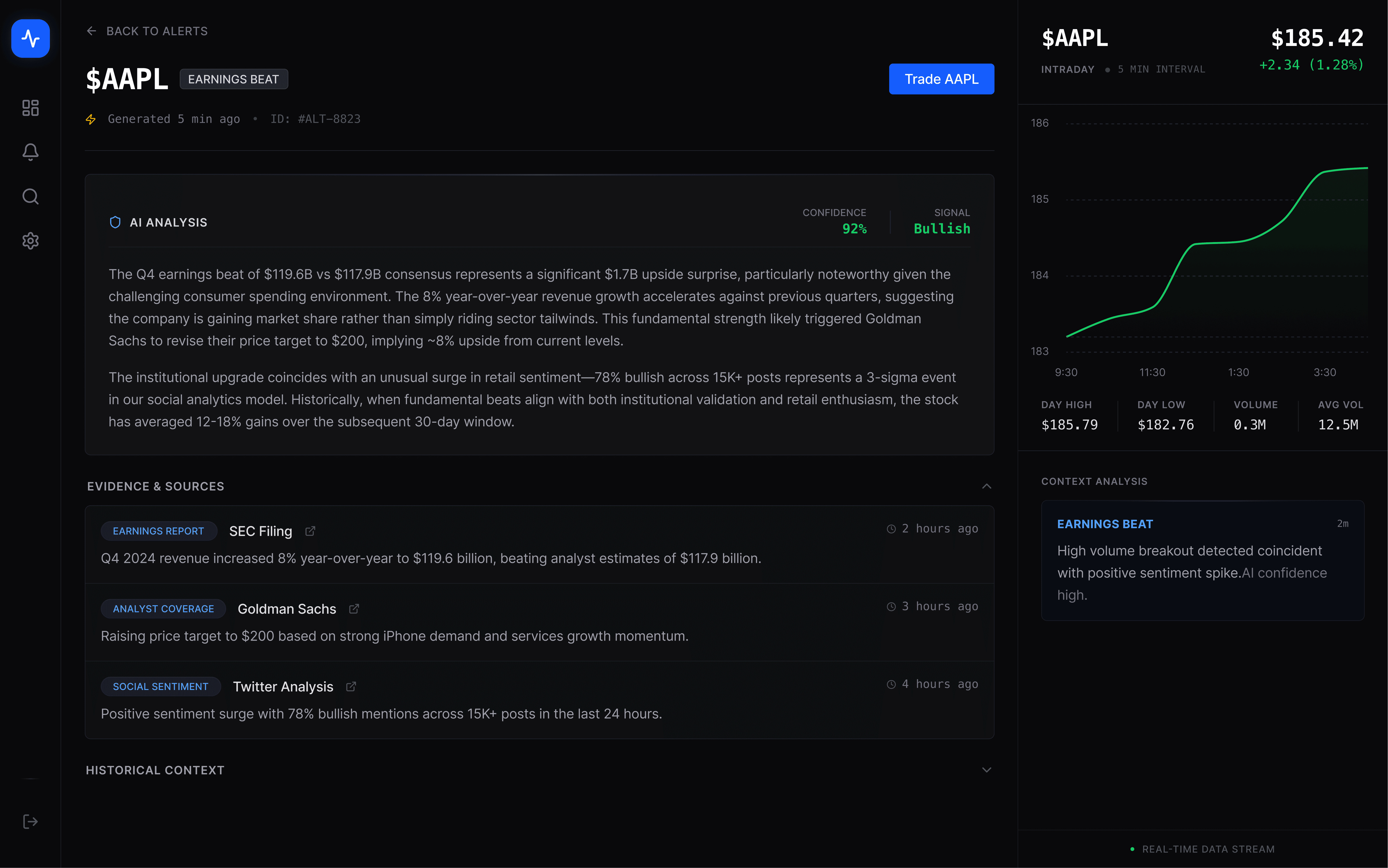Click the logout icon at sidebar bottom
1388x868 pixels.
pyautogui.click(x=30, y=822)
